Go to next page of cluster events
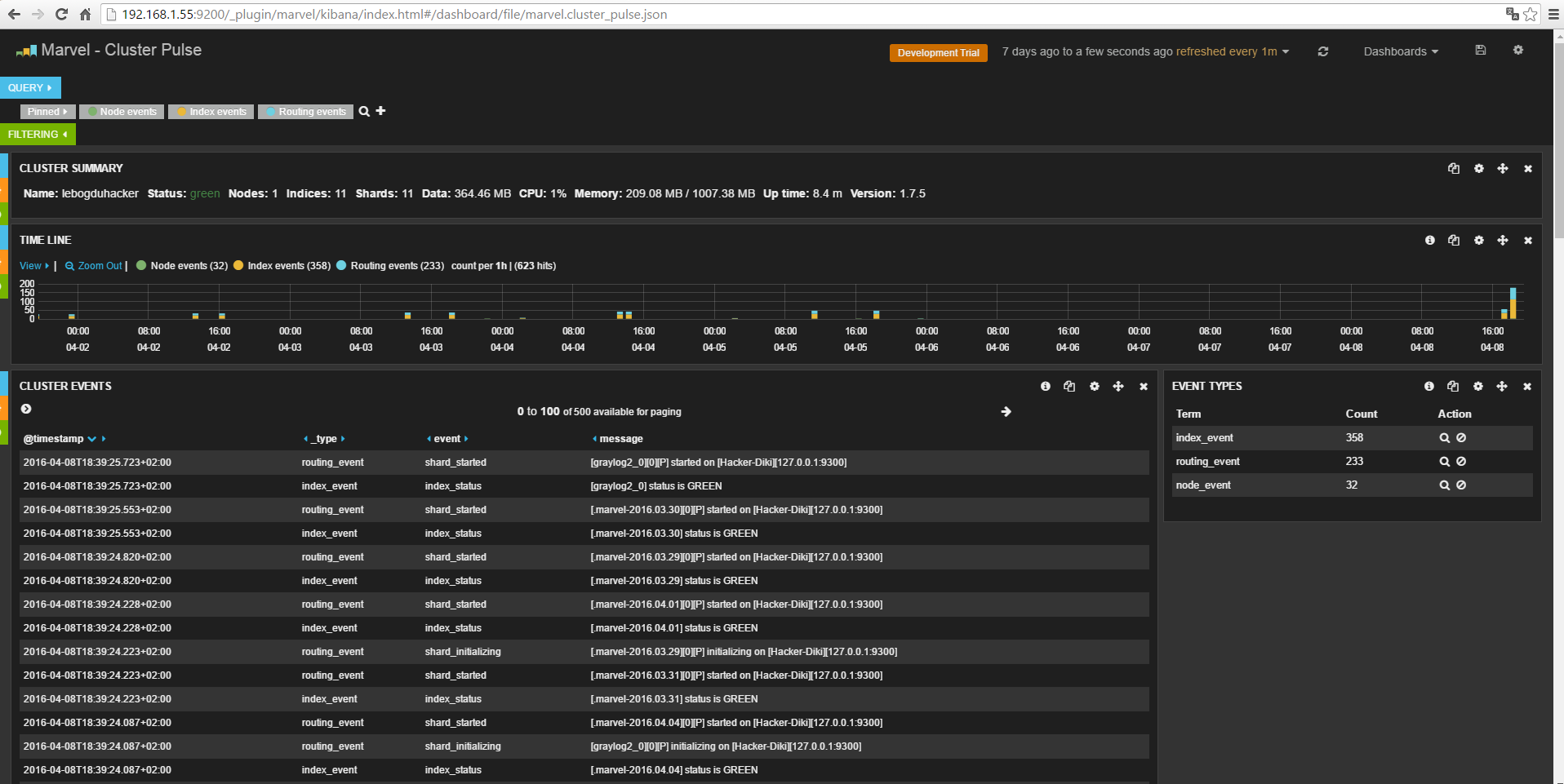Screen dimensions: 1564x784 (1006, 411)
